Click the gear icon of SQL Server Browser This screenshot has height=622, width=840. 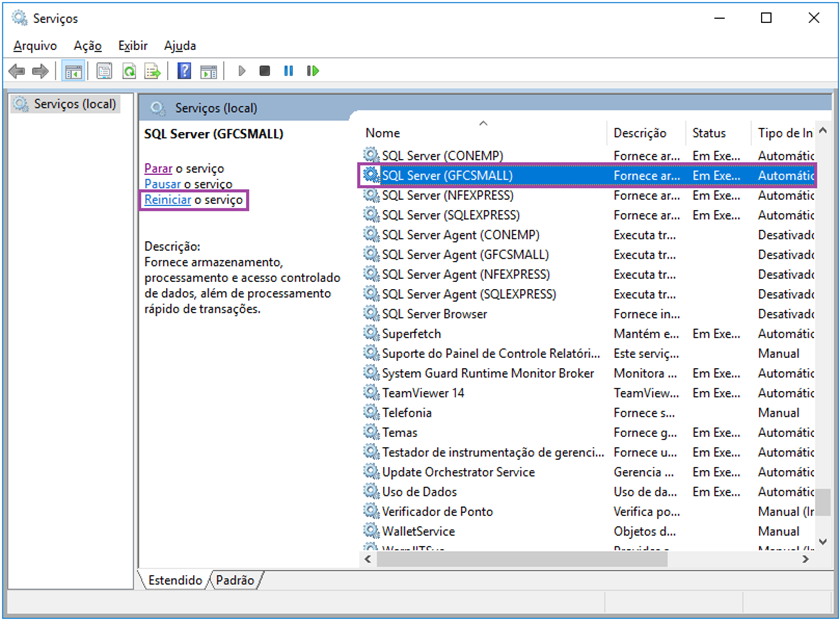tap(371, 313)
